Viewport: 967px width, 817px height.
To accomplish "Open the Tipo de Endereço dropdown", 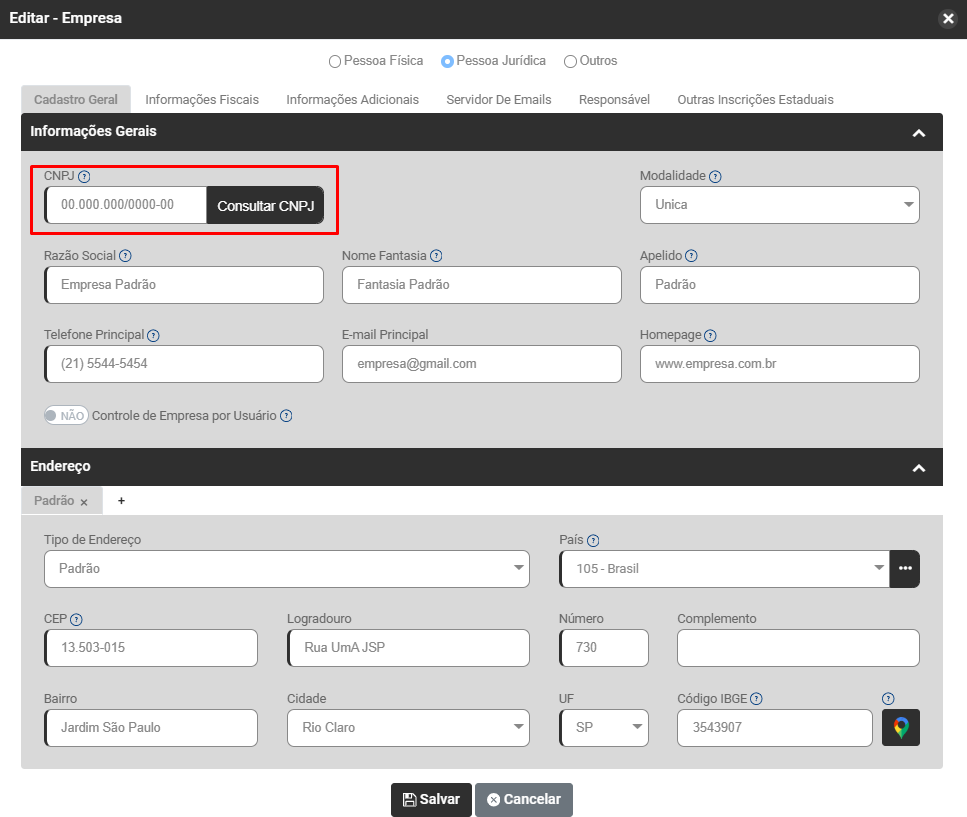I will coord(286,569).
